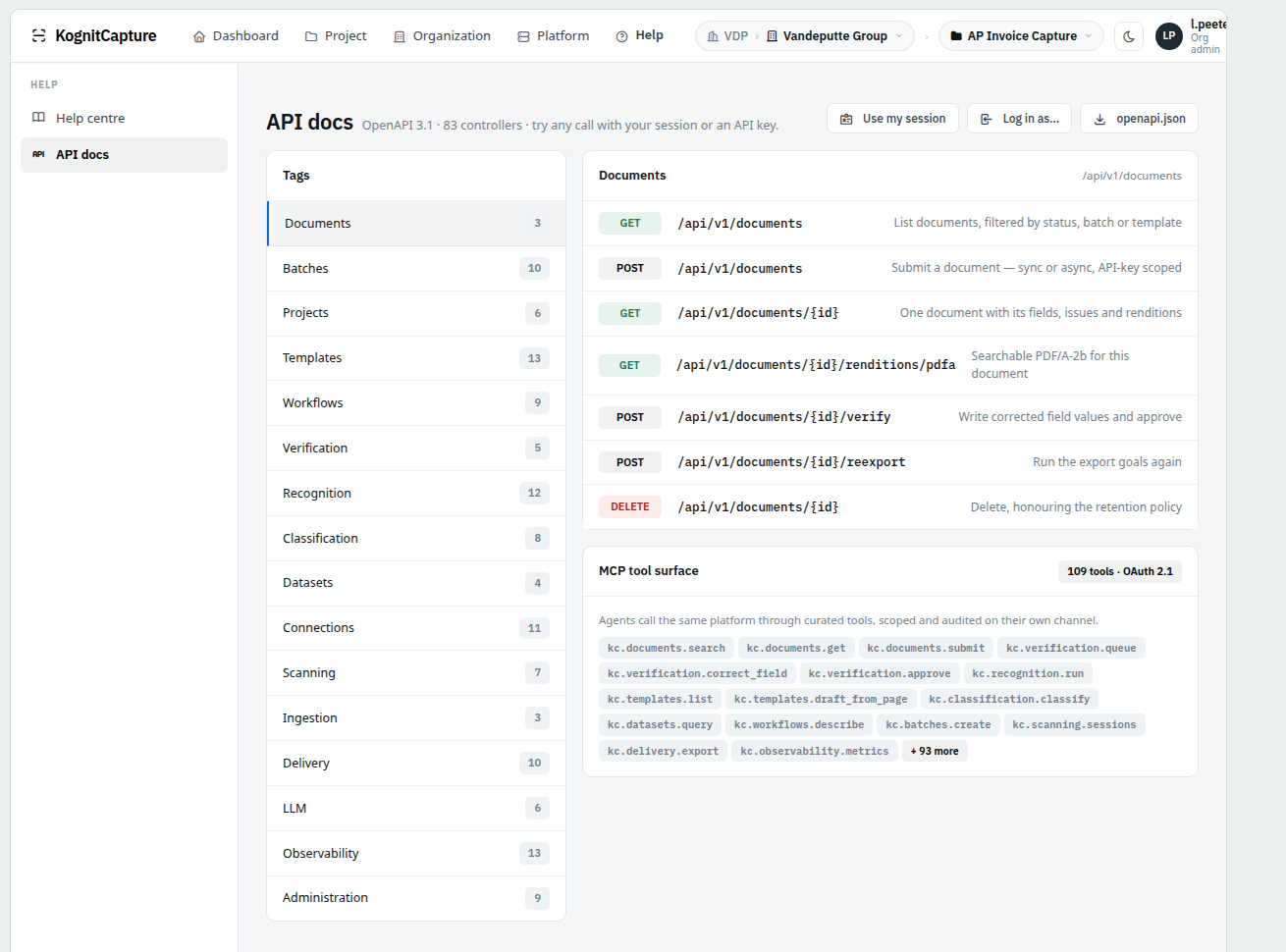Expand the AP Invoice Capture project dropdown

pyautogui.click(x=1021, y=36)
